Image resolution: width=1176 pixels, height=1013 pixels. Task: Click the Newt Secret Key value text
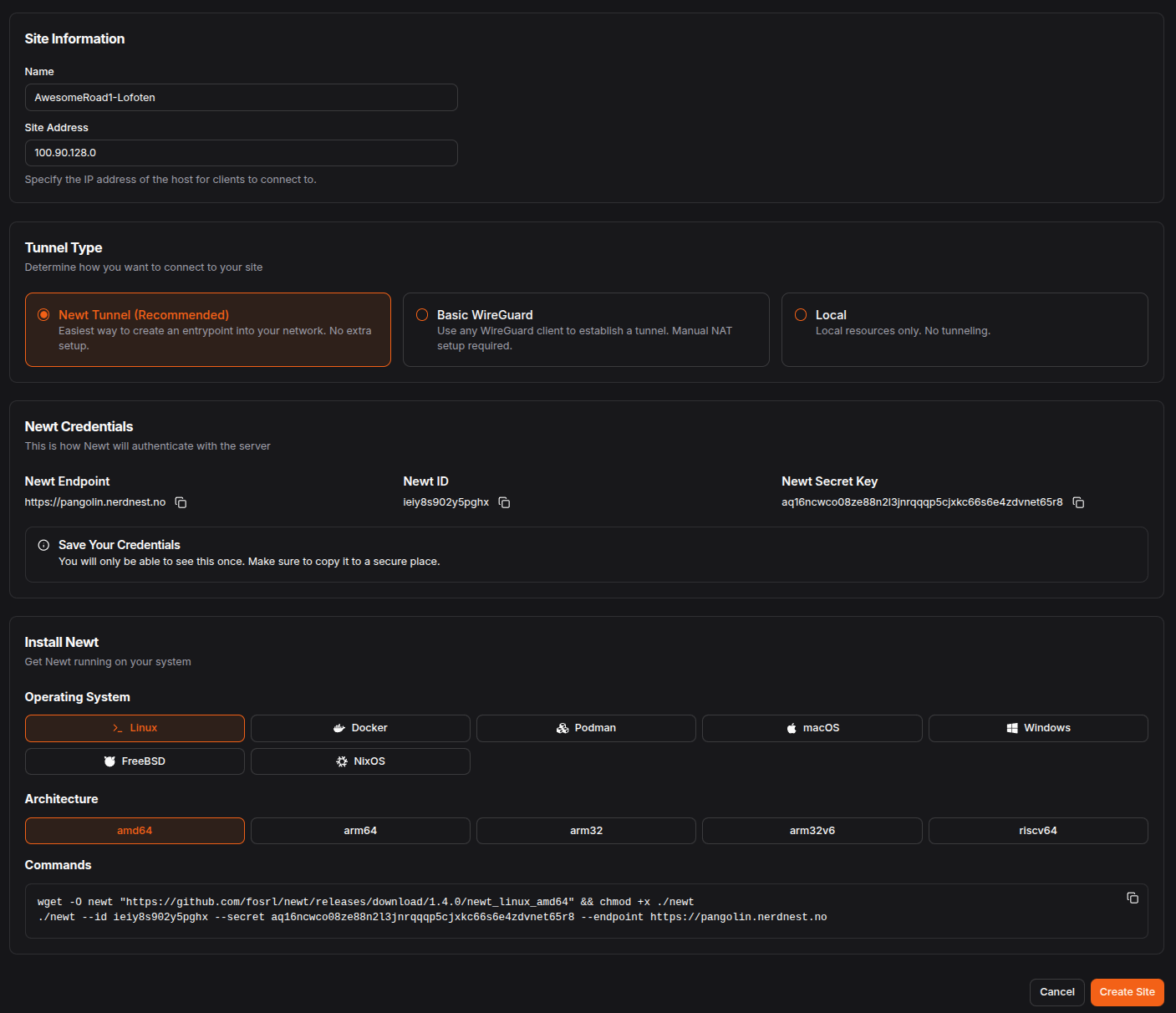(x=922, y=502)
